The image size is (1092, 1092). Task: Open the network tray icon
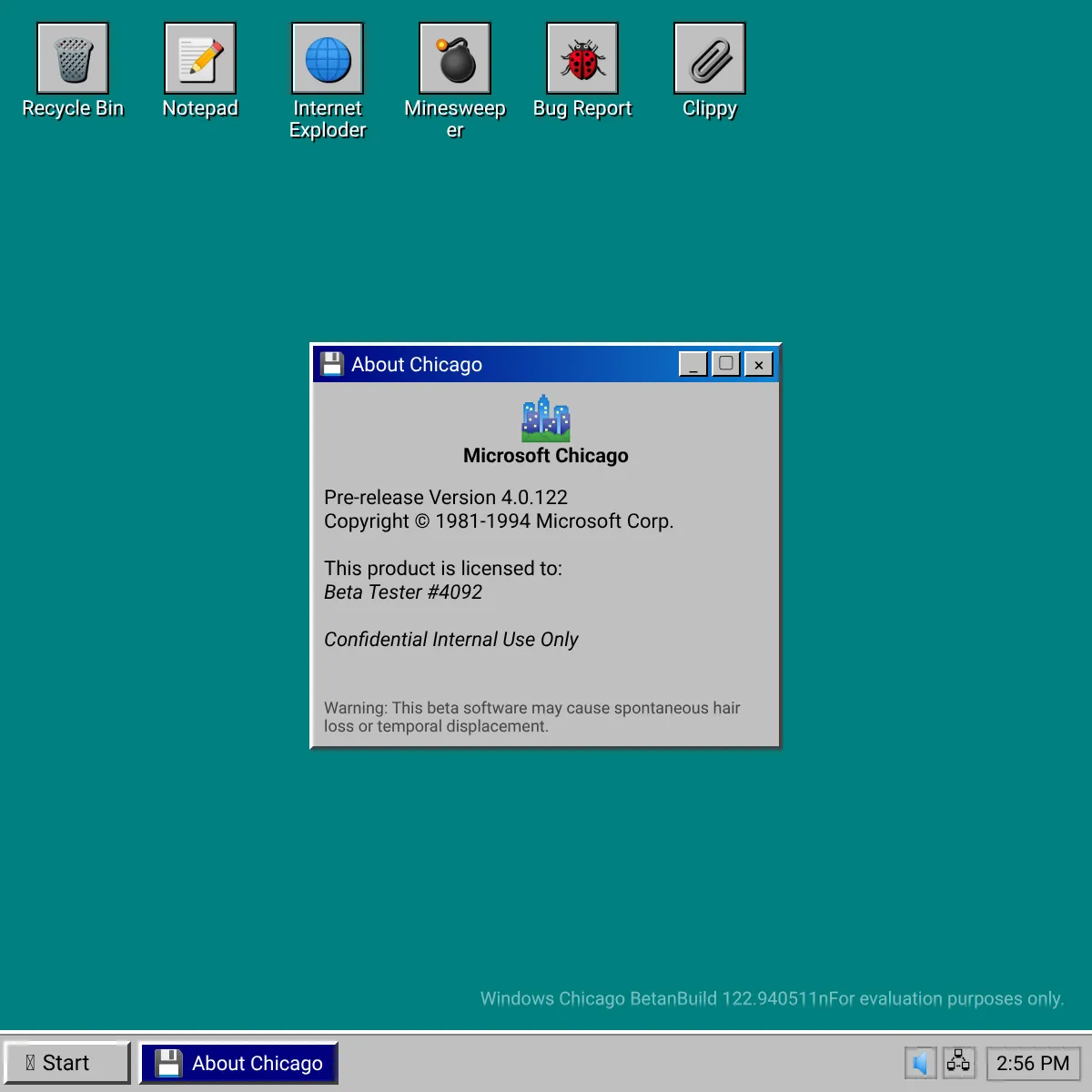[958, 1062]
